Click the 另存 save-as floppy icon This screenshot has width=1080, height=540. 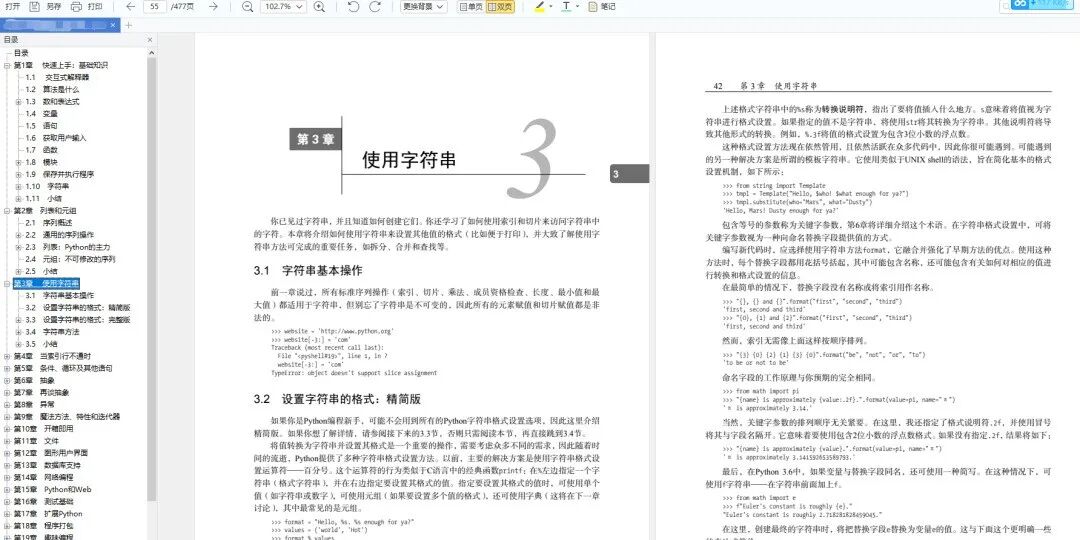[34, 6]
